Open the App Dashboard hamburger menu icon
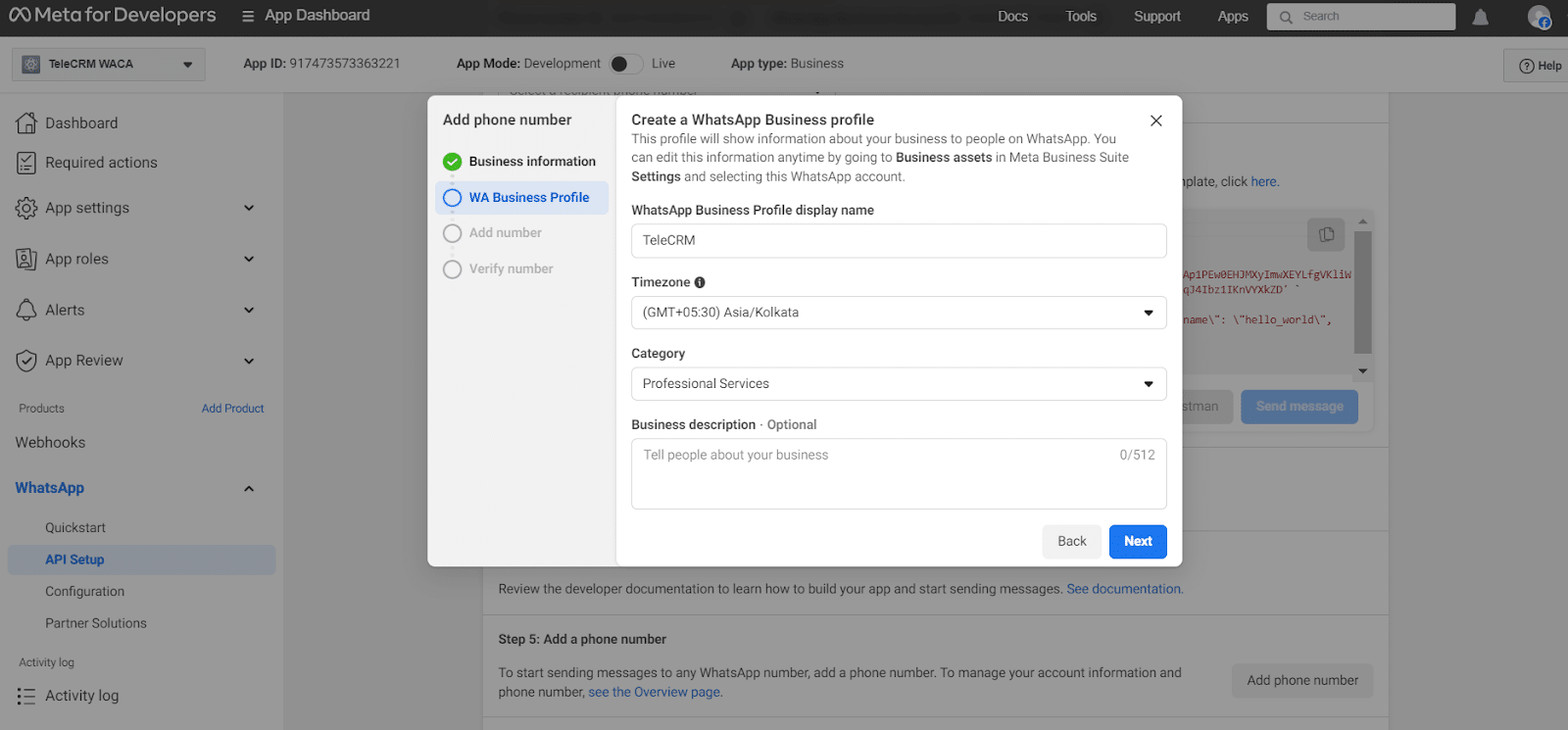This screenshot has height=730, width=1568. tap(248, 17)
